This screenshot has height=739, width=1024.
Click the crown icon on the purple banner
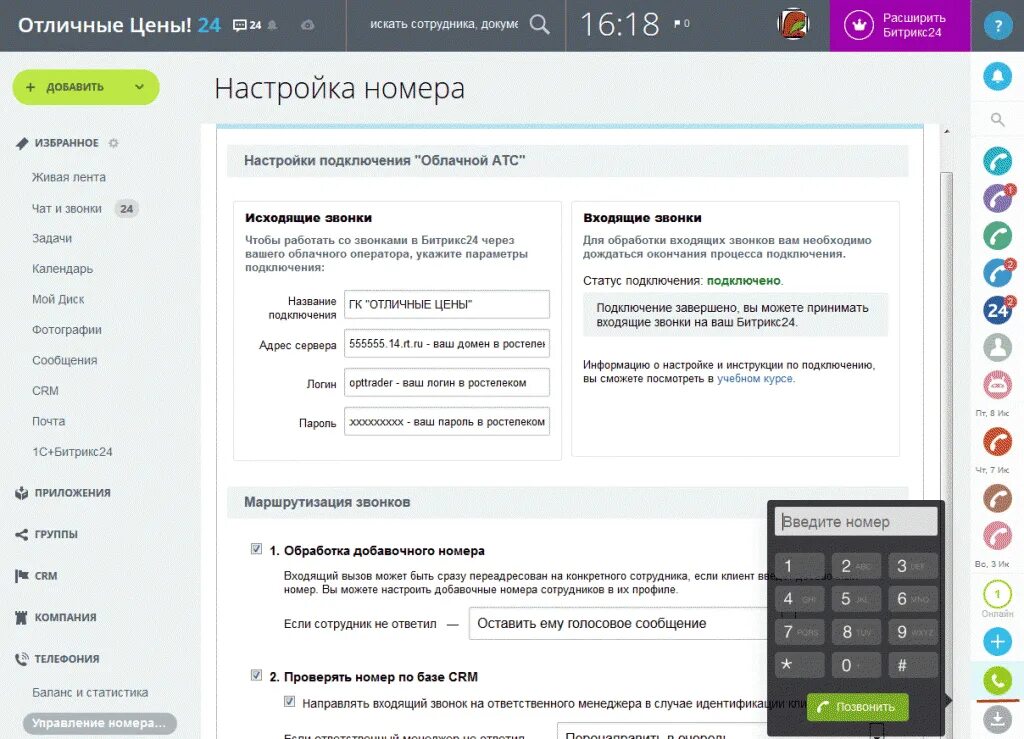click(858, 25)
